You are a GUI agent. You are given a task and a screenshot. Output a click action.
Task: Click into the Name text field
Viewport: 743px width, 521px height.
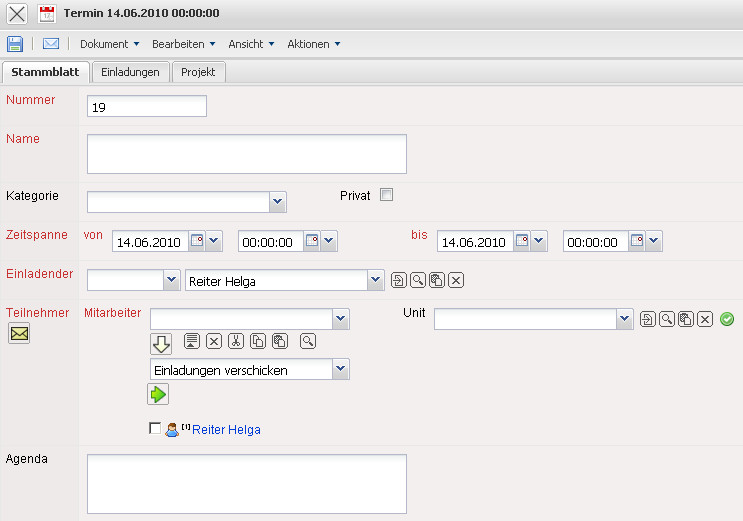246,154
